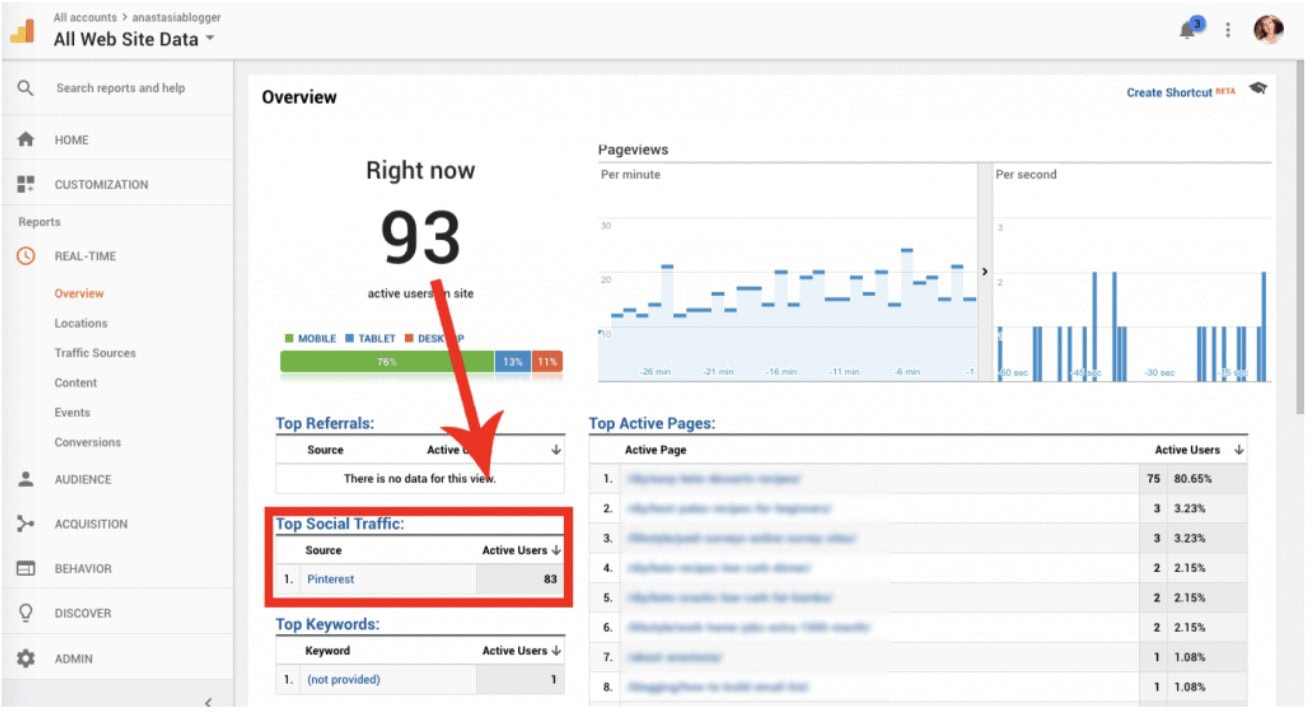Select the Locations real-time report
The height and width of the screenshot is (725, 1316).
[x=81, y=324]
